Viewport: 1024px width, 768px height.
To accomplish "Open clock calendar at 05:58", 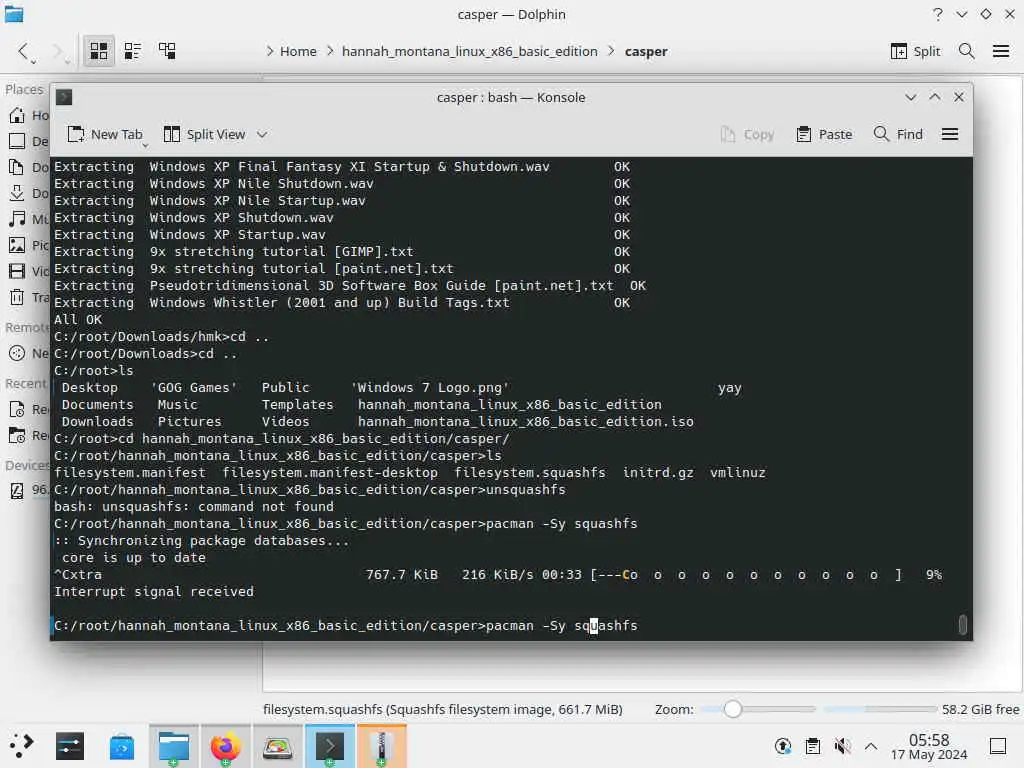I will tap(929, 746).
